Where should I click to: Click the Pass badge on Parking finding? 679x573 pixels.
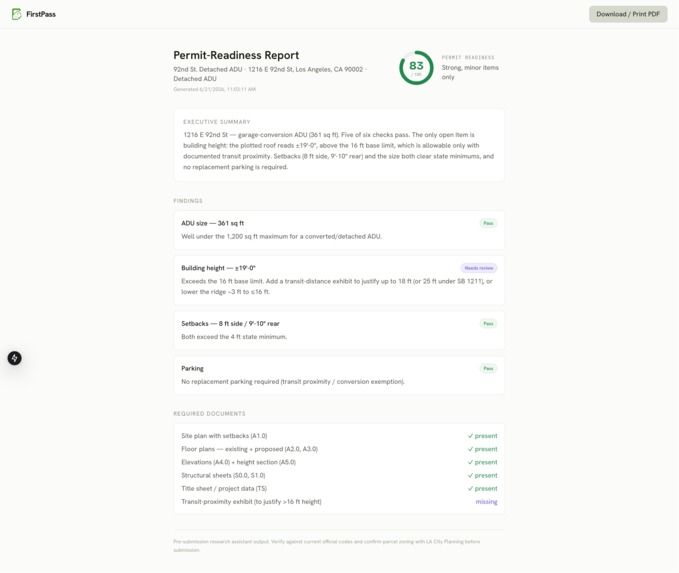click(x=488, y=369)
